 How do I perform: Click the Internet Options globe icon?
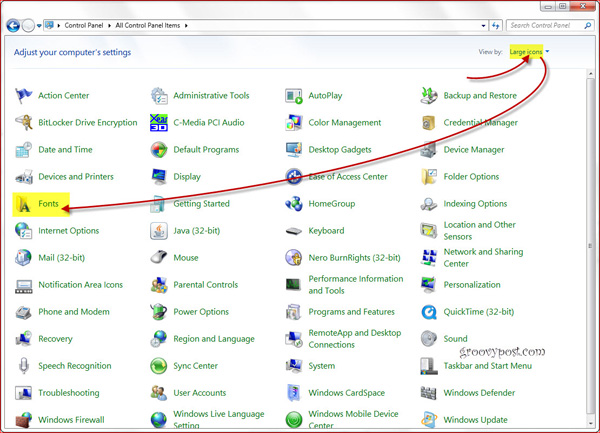coord(23,231)
